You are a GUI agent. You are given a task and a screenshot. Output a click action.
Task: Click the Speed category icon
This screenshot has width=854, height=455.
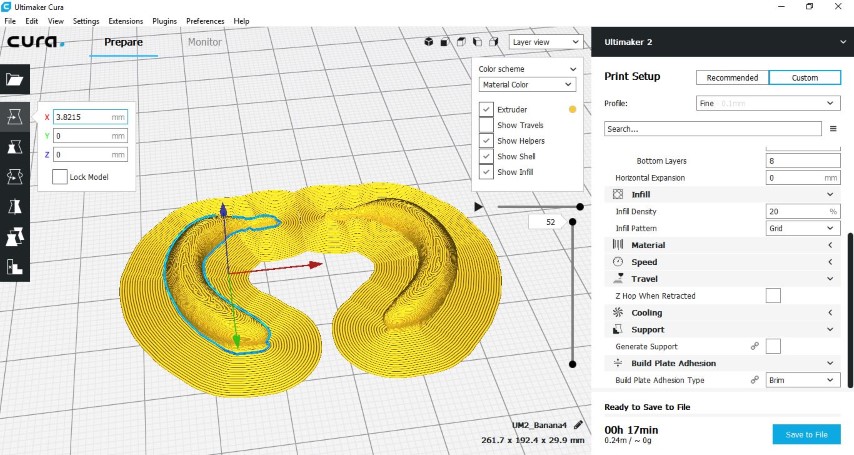pos(618,262)
